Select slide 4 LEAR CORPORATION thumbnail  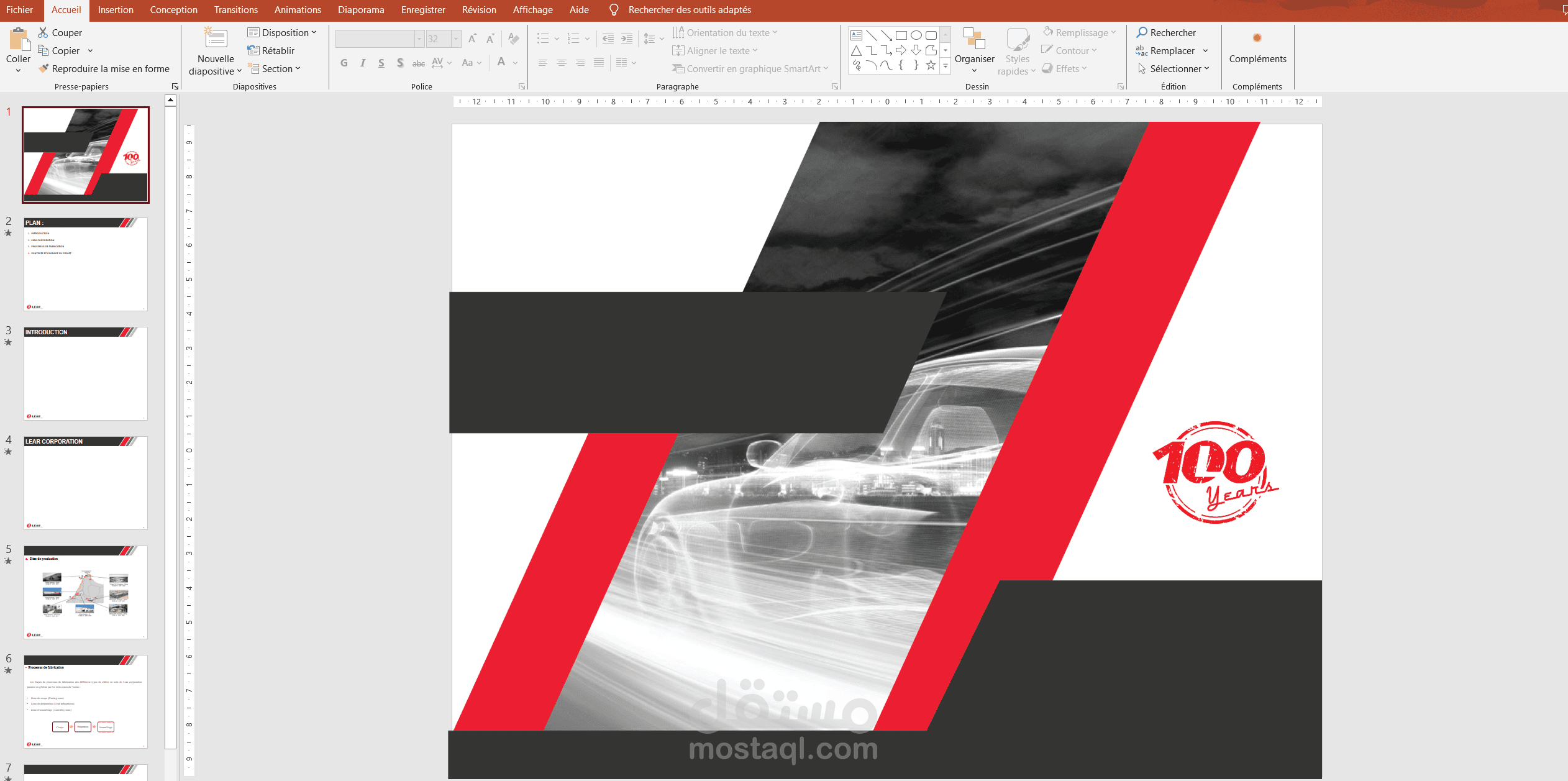tap(86, 483)
